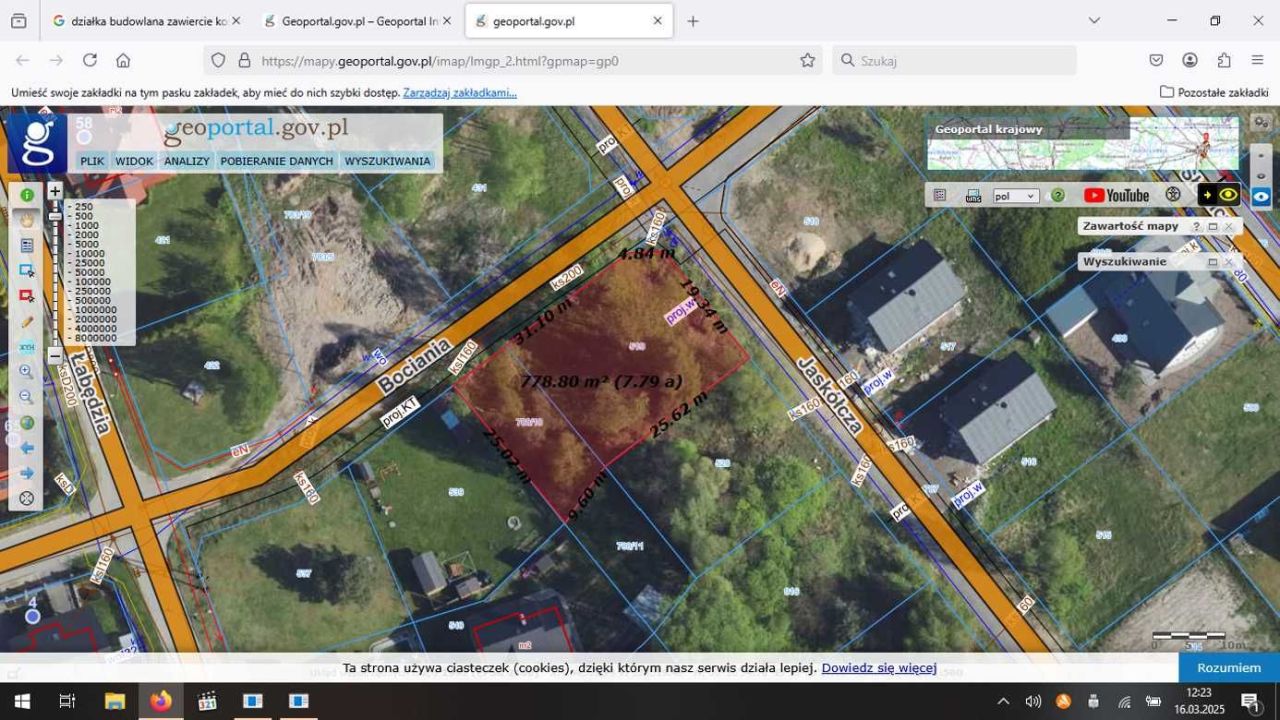Follow the Dowiedz się więcej link
Viewport: 1280px width, 720px height.
[x=879, y=668]
